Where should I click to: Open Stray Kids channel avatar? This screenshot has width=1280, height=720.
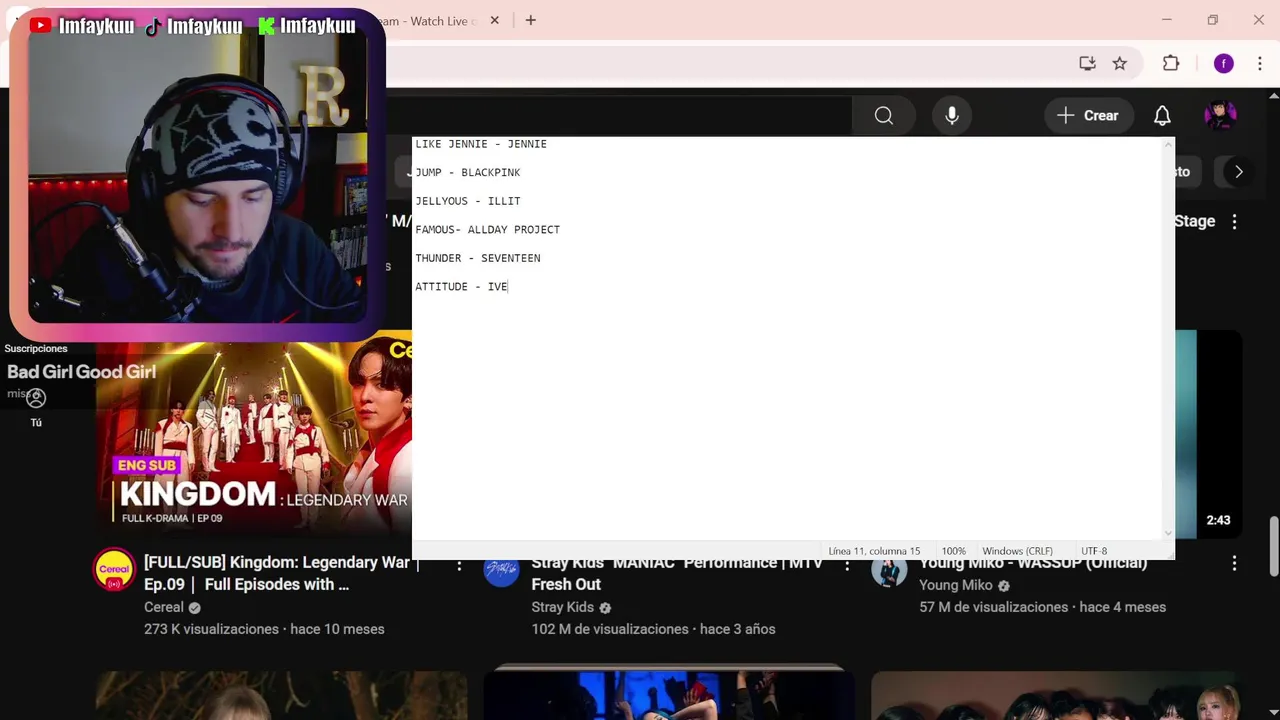[x=501, y=570]
